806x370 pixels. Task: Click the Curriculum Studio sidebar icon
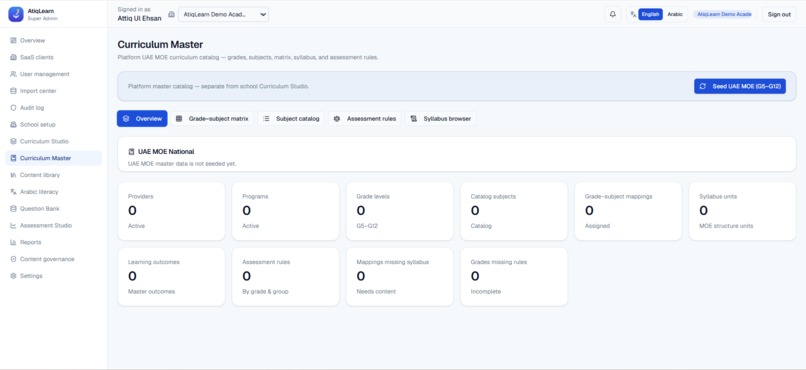pos(13,141)
